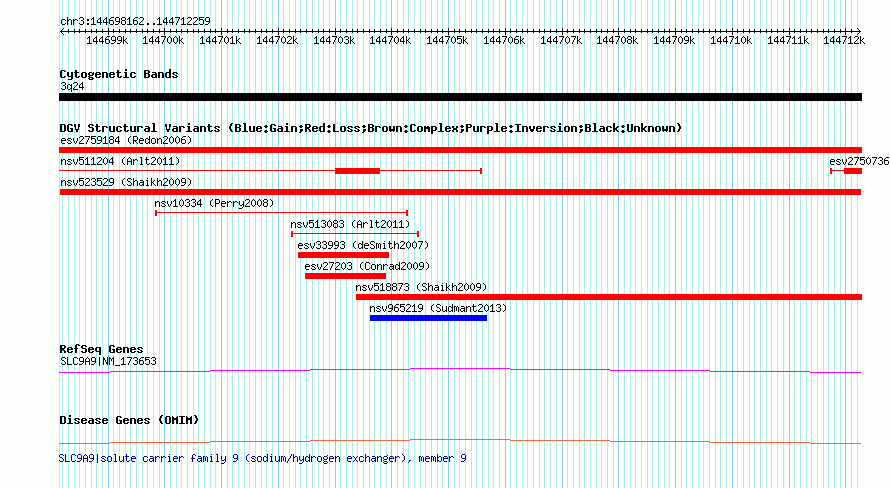Click the 144700k ruler tick label

coord(163,40)
